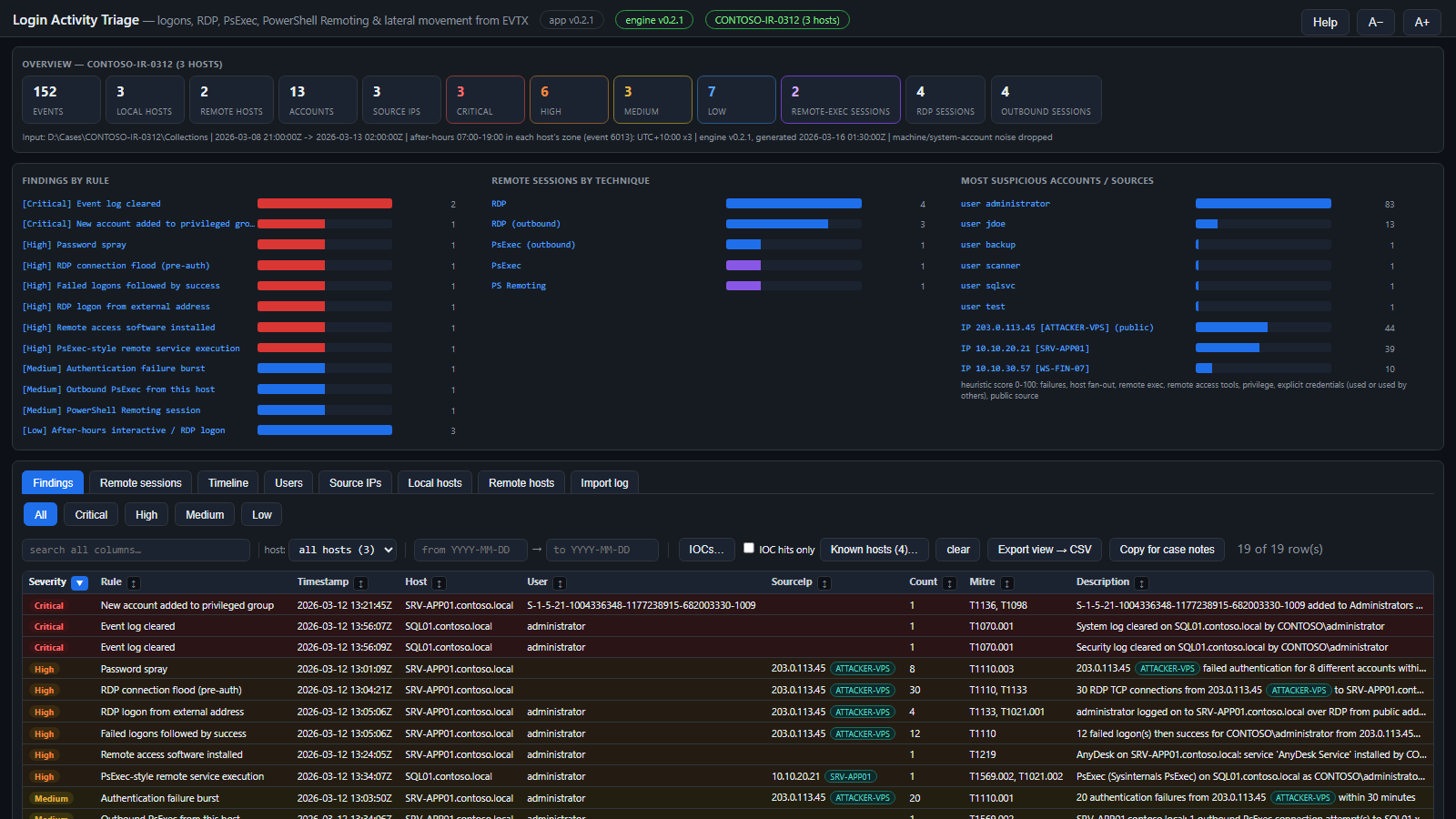Filter findings by Low severity
This screenshot has width=1456, height=819.
tap(262, 514)
